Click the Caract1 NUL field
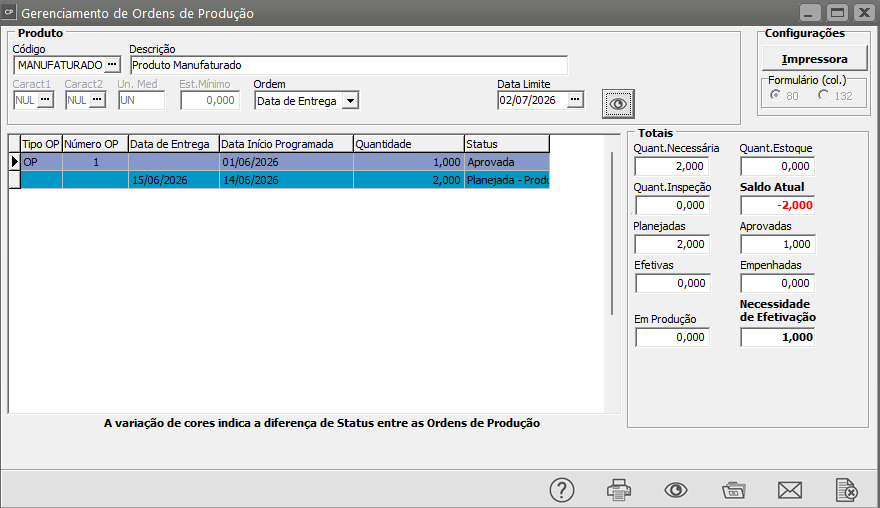880x508 pixels. (x=26, y=100)
